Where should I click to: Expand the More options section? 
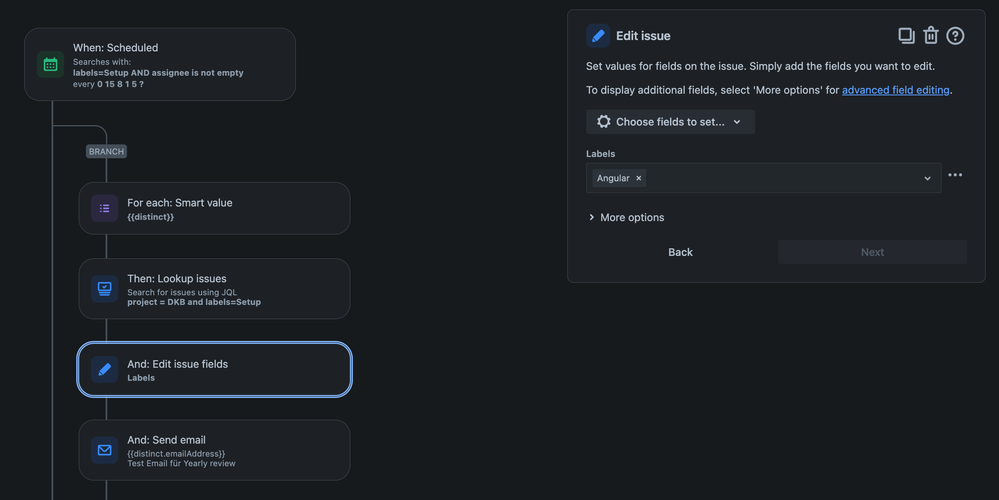coord(626,217)
